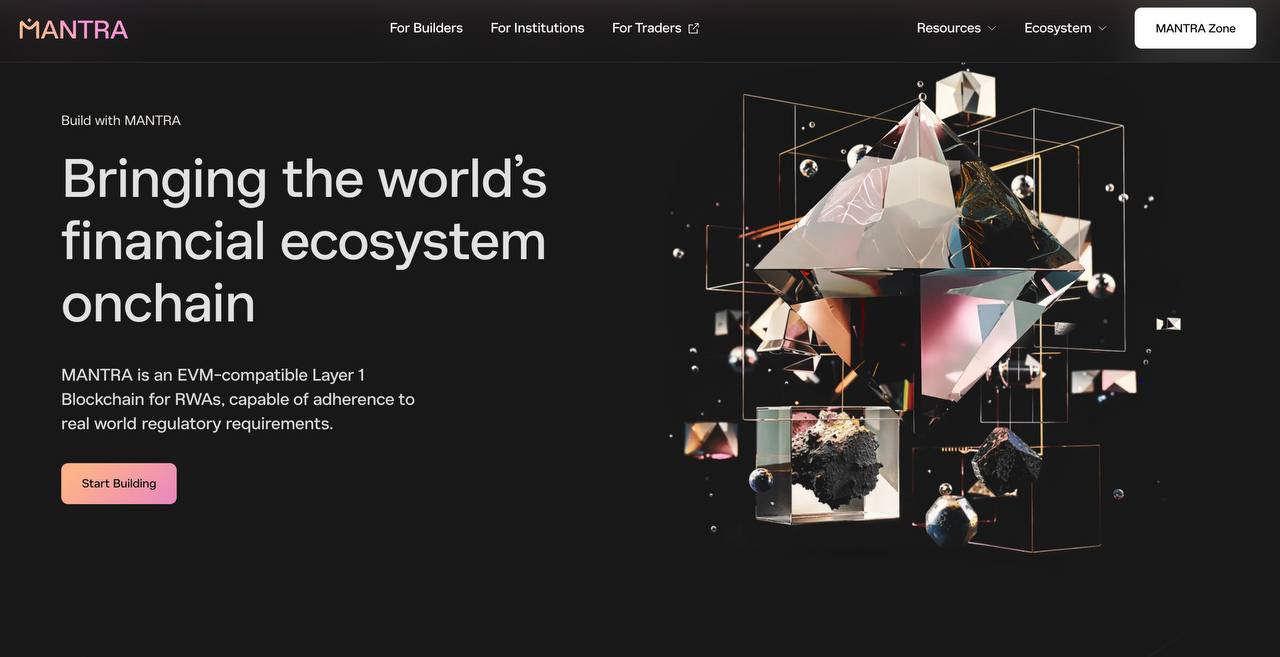Click the small white cube atop the artwork
1280x657 pixels.
[965, 95]
